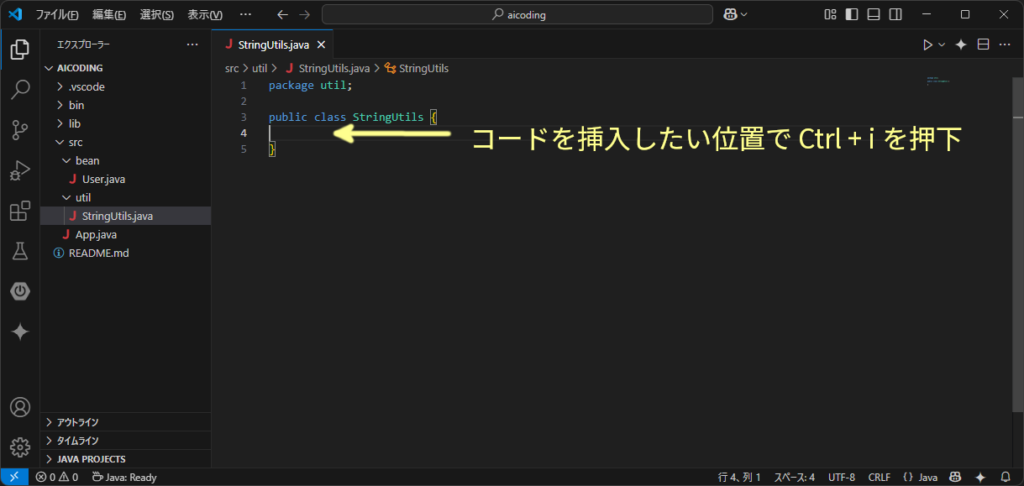
Task: Click the aicoding command center search box
Action: coord(517,14)
